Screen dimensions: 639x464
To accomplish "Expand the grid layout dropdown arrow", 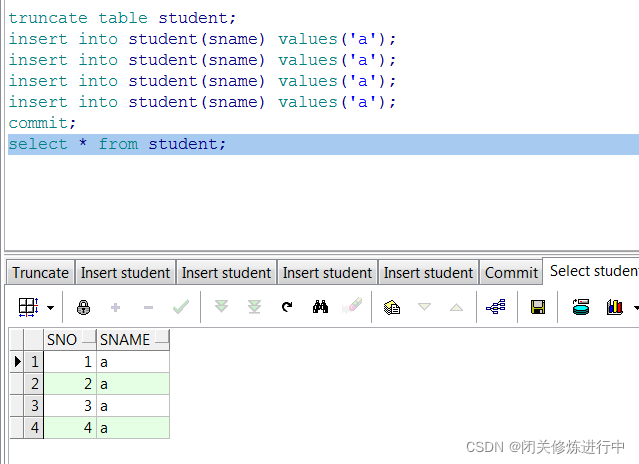I will click(x=51, y=308).
